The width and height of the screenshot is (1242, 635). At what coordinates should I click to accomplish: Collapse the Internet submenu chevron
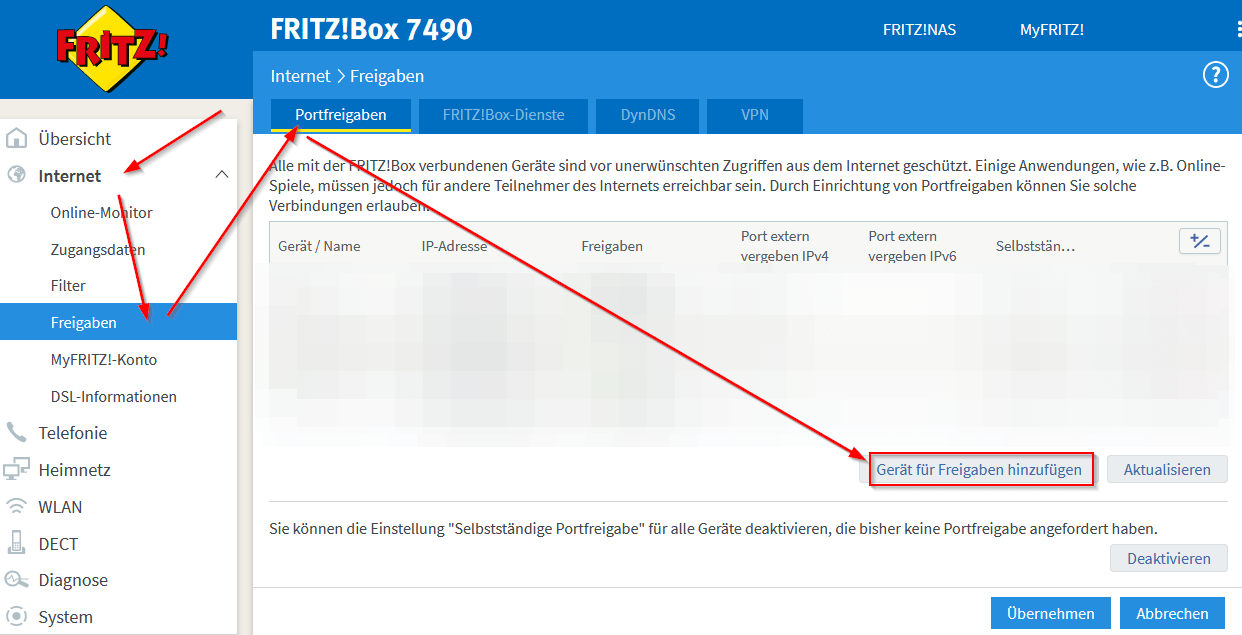point(222,174)
